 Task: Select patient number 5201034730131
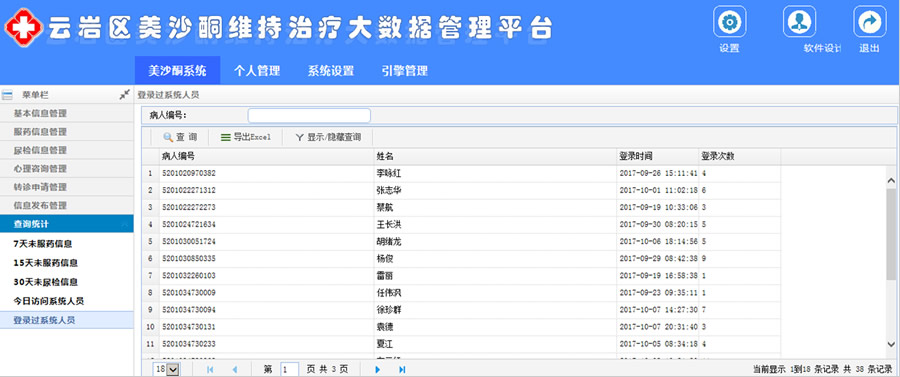(x=189, y=328)
